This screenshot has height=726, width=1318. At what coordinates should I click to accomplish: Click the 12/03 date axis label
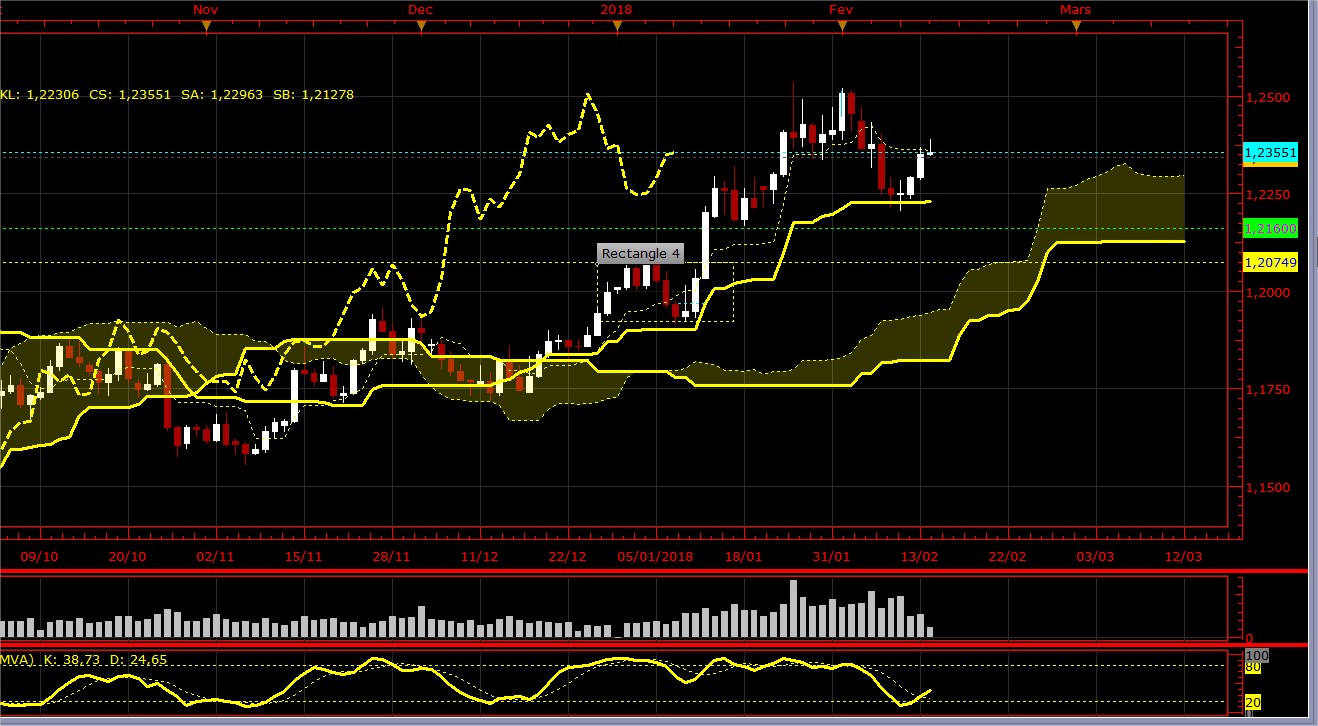(x=1183, y=556)
